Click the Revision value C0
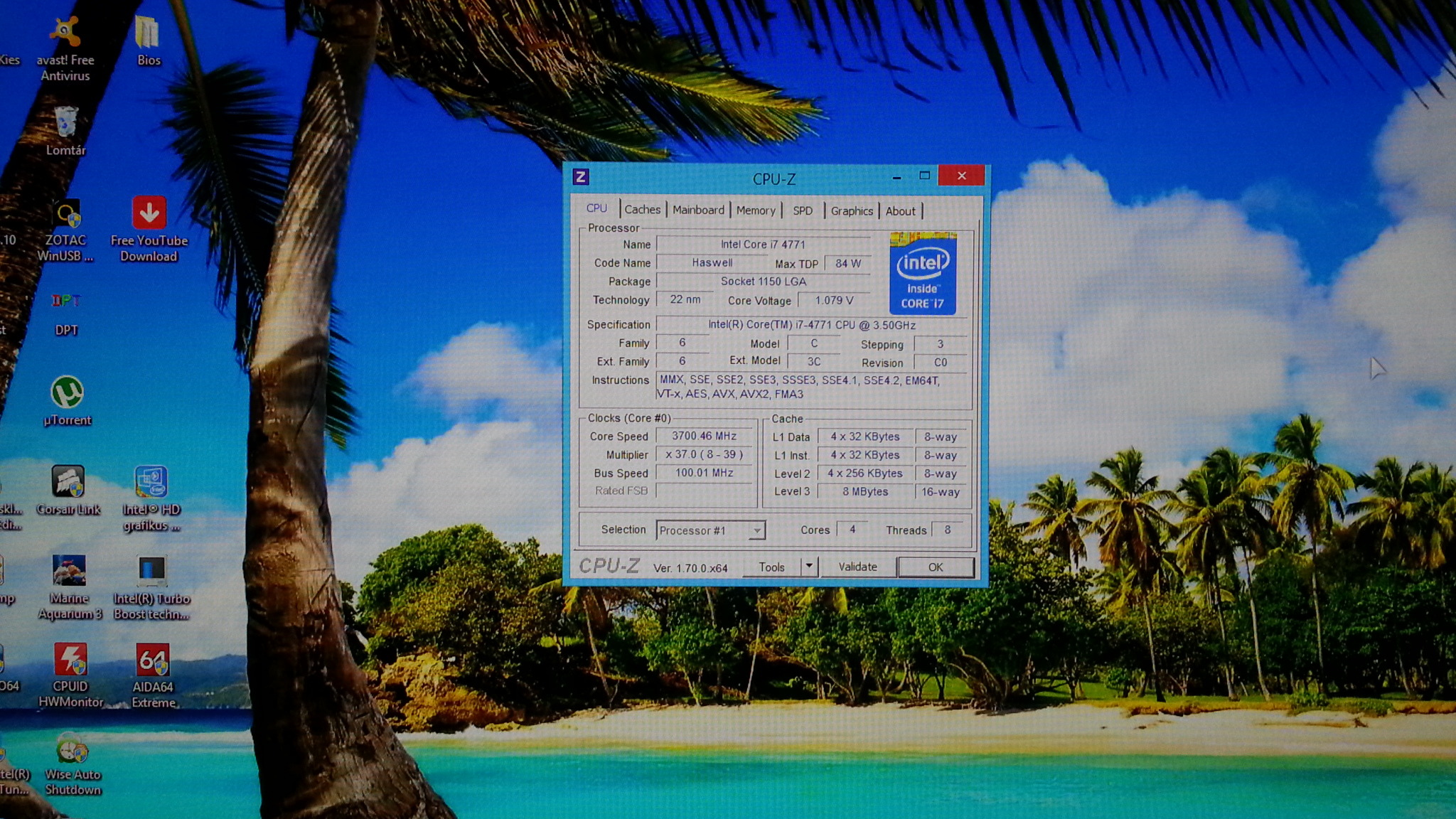This screenshot has height=819, width=1456. click(x=940, y=363)
